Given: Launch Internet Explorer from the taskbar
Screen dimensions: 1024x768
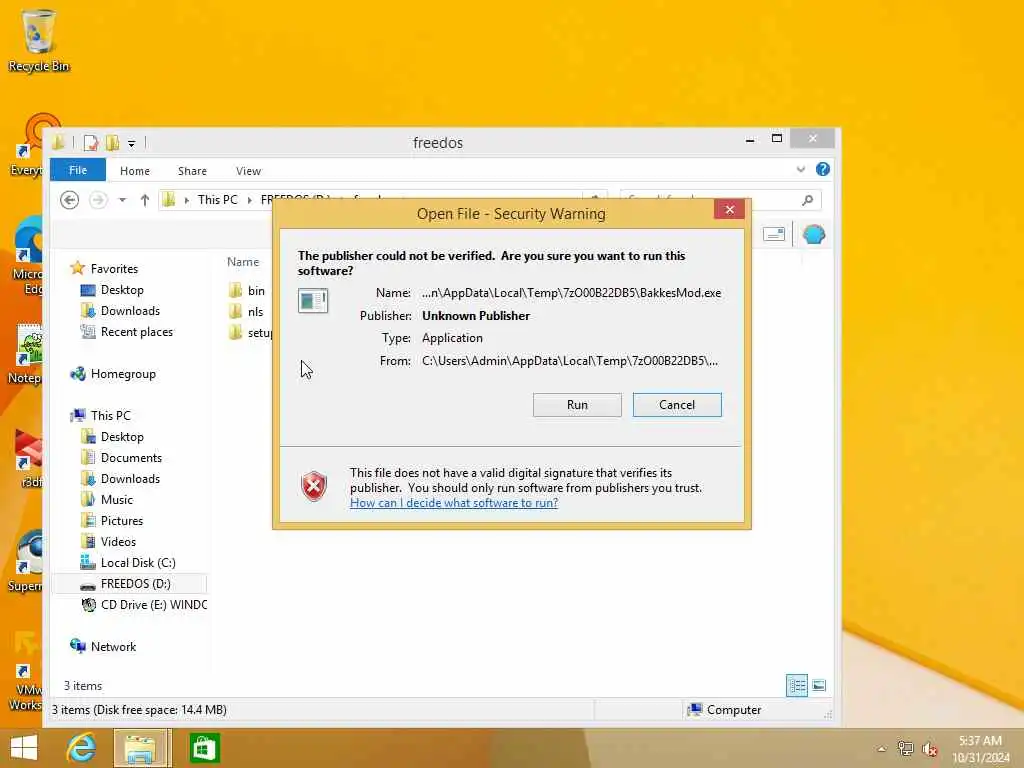Looking at the screenshot, I should [81, 748].
